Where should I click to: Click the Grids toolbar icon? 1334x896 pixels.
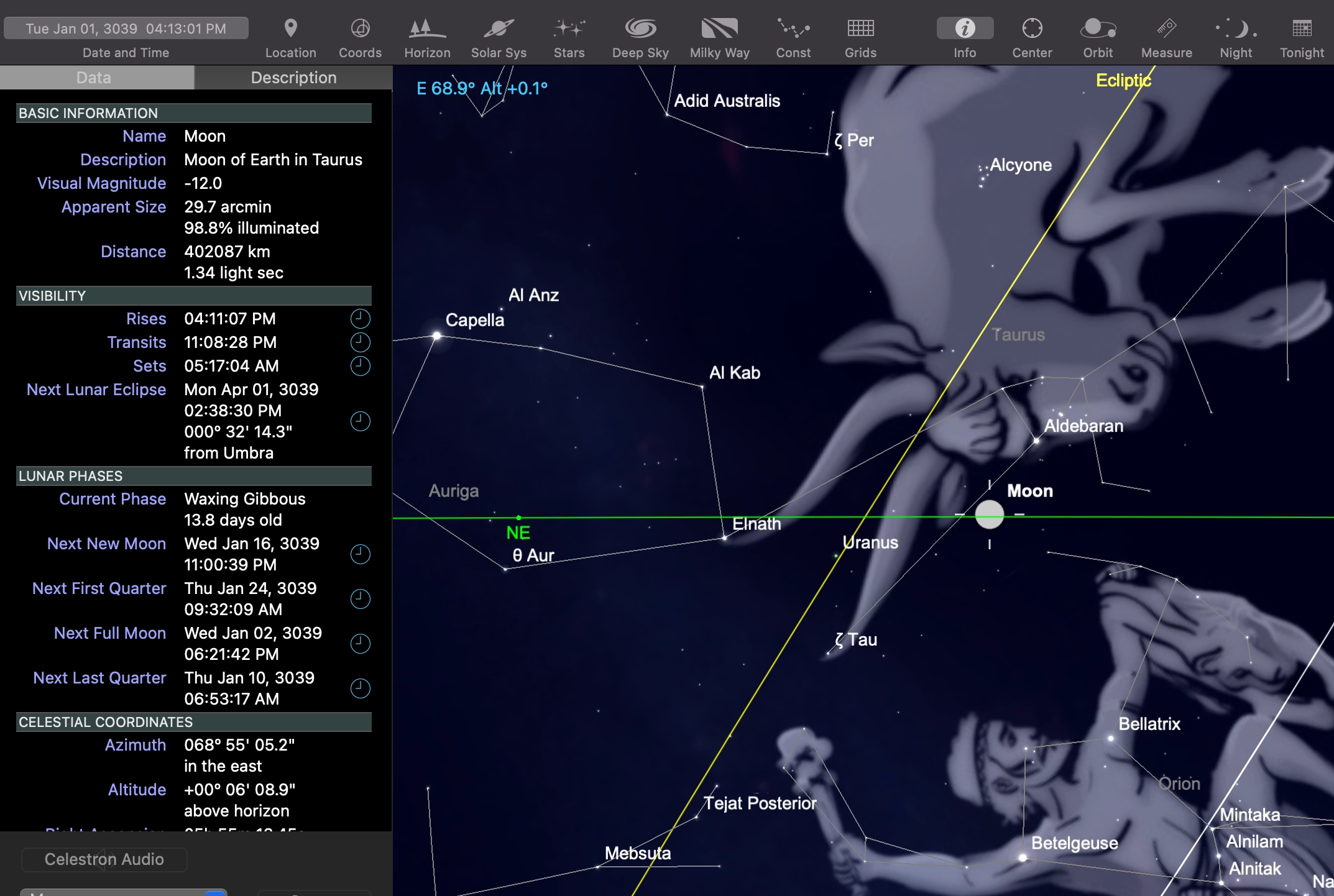860,29
